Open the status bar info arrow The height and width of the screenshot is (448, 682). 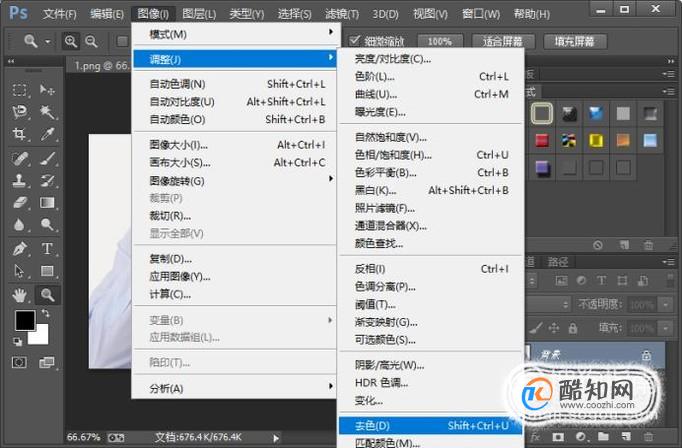tap(276, 438)
